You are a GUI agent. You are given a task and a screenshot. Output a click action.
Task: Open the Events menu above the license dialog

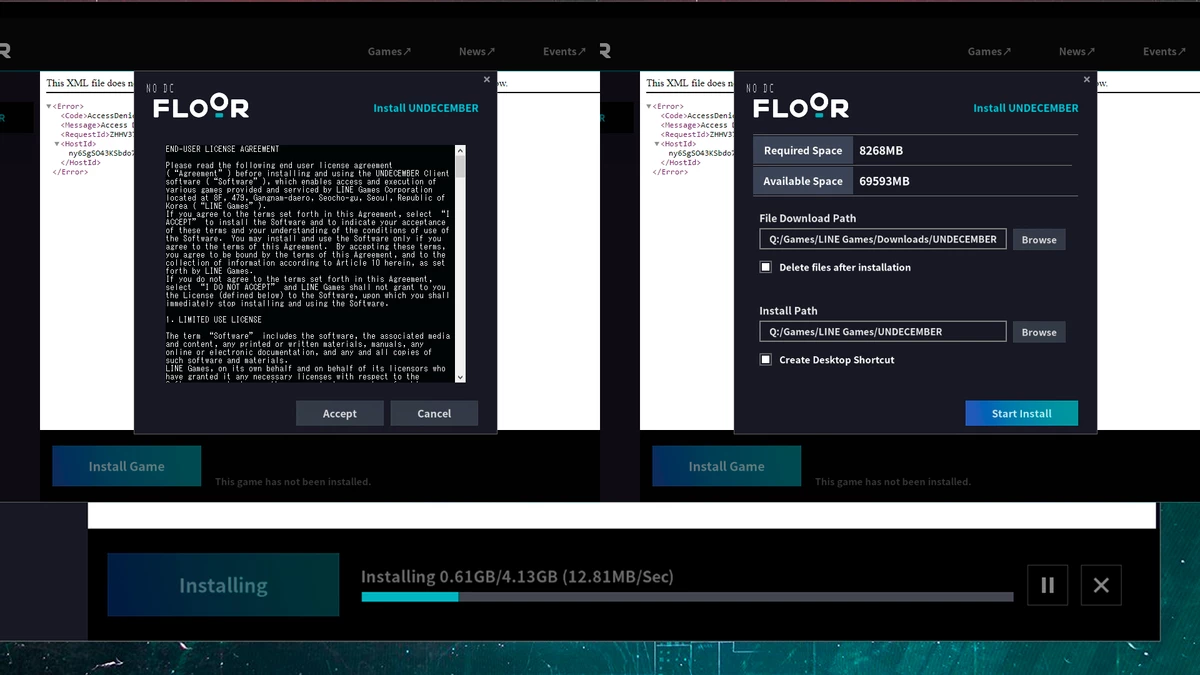(565, 51)
